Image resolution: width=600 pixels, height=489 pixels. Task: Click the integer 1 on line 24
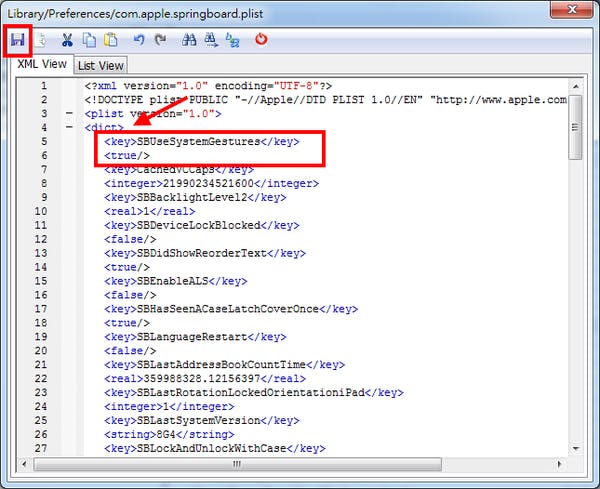click(169, 406)
